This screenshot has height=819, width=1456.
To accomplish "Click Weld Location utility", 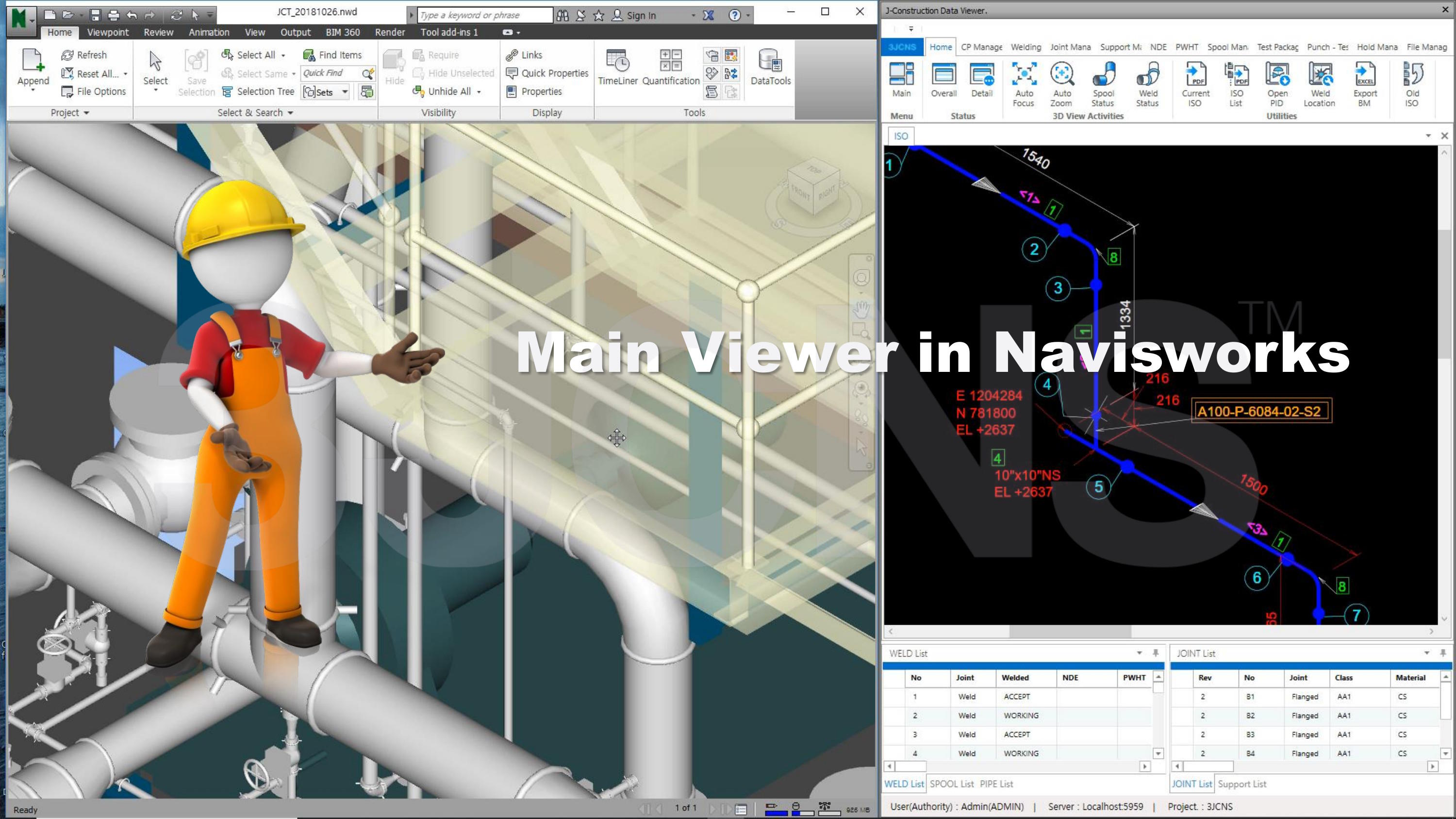I will (1320, 84).
